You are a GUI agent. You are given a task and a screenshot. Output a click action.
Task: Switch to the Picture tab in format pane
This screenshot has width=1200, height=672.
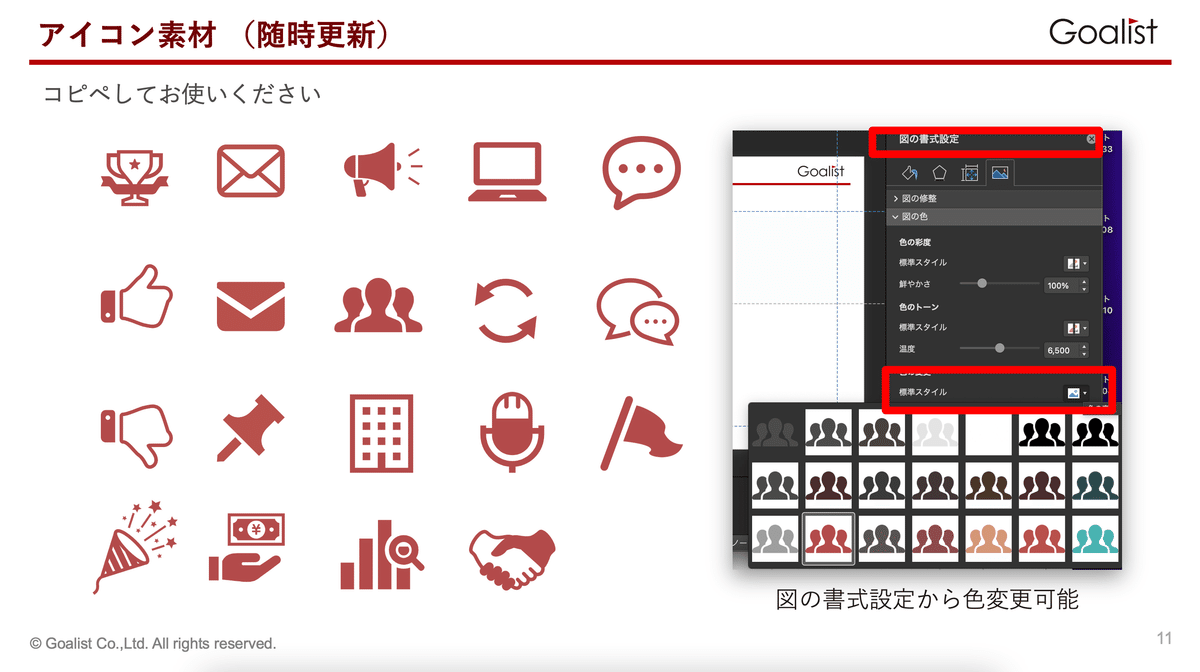tap(999, 172)
